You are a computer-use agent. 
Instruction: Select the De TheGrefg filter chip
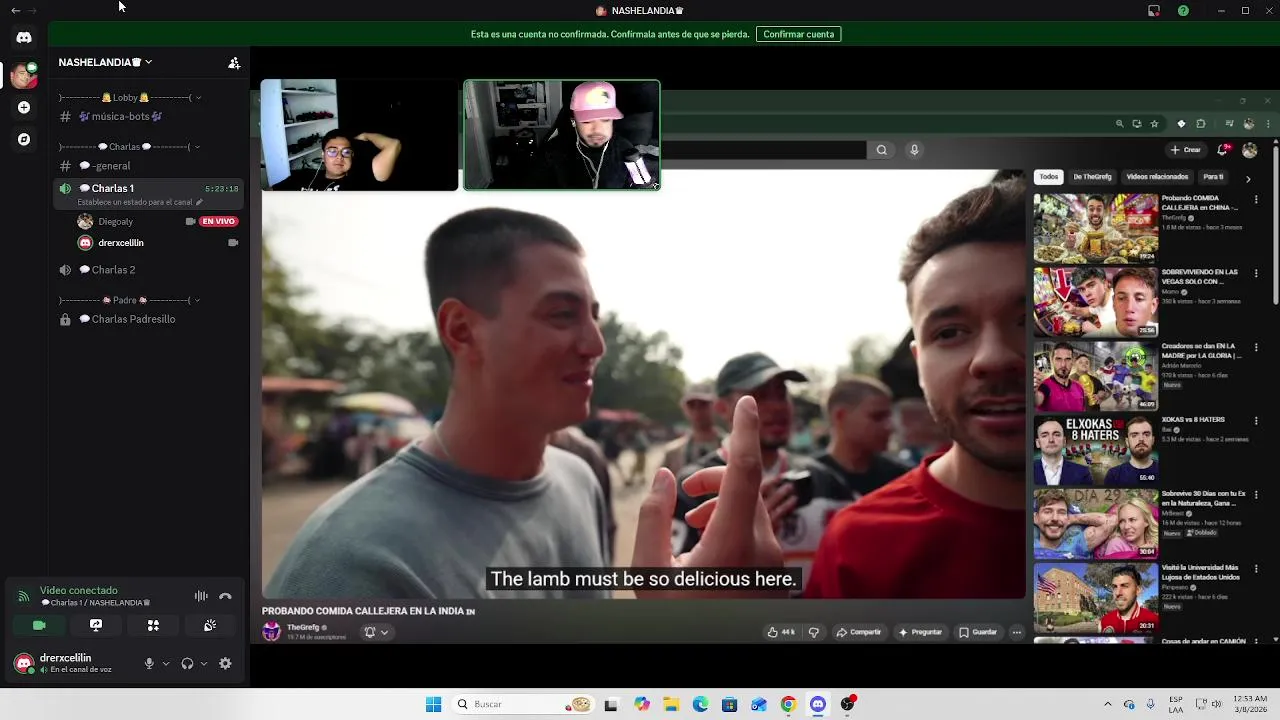tap(1092, 177)
